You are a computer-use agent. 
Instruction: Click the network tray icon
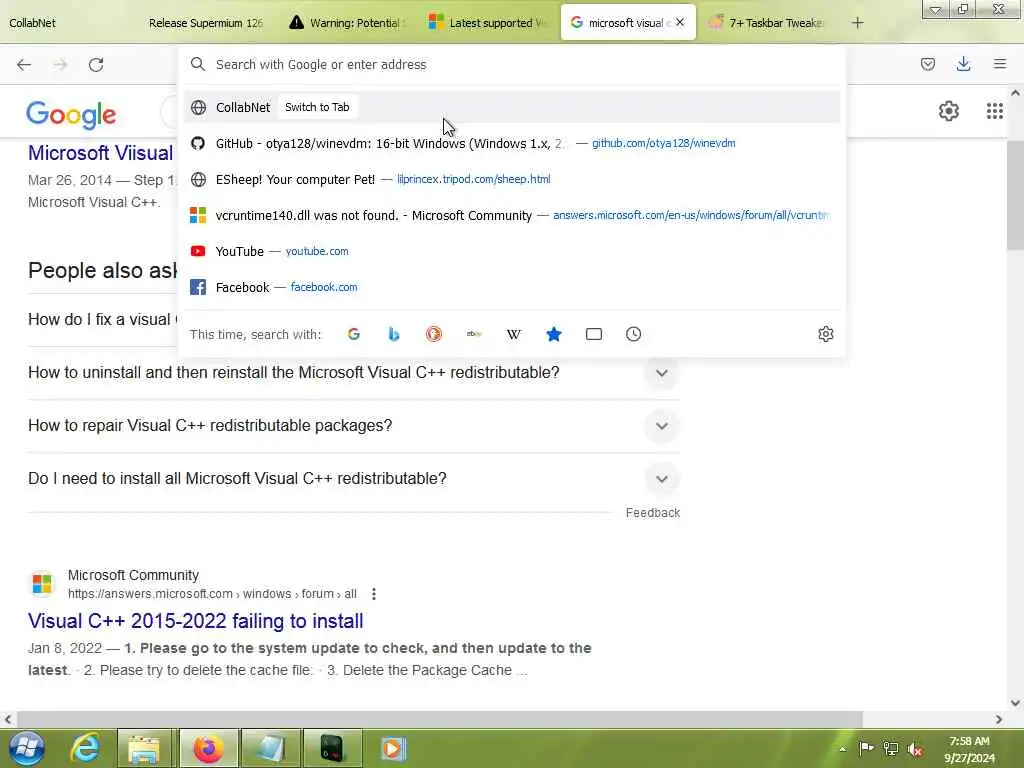pos(890,749)
